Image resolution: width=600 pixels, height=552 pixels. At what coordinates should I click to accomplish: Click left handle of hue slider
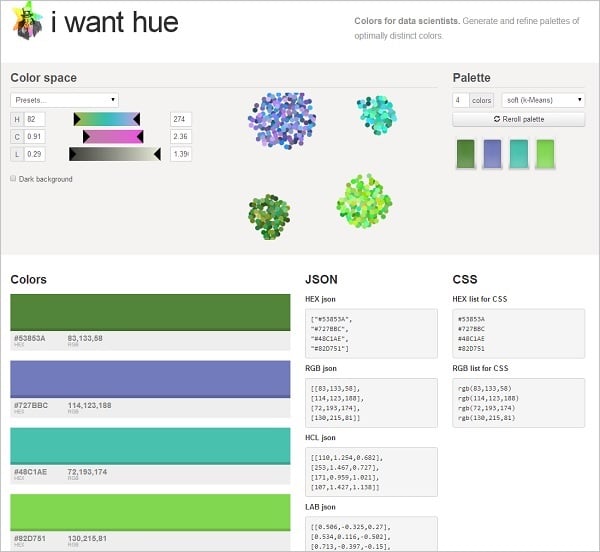point(77,119)
